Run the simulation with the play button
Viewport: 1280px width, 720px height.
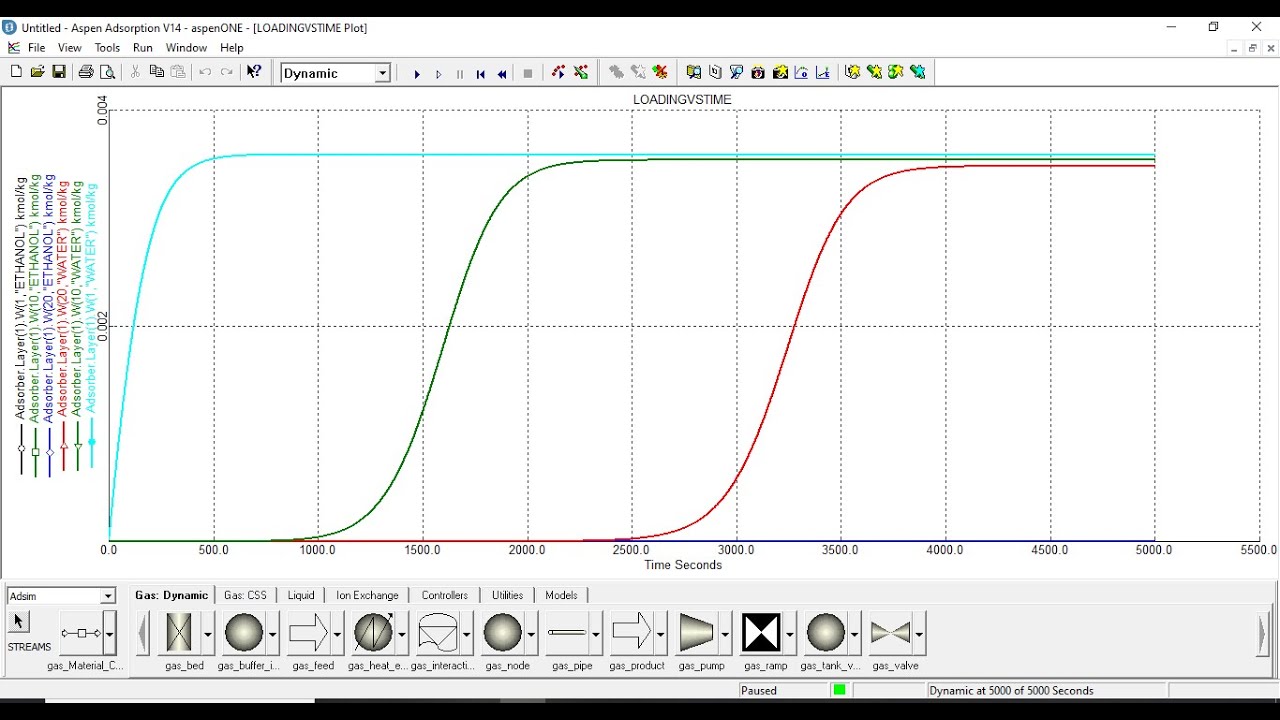(417, 74)
